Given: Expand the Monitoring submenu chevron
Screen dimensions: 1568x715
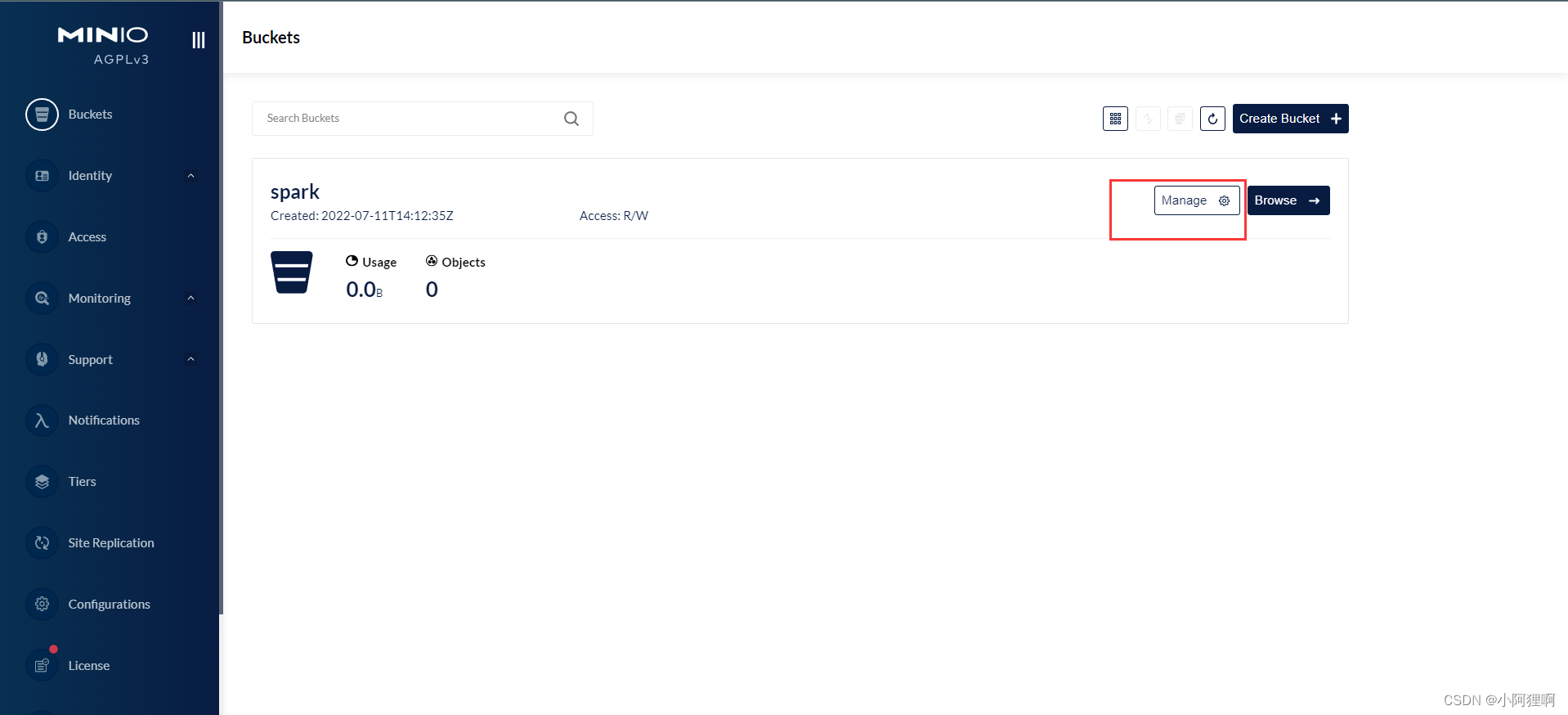Looking at the screenshot, I should (x=190, y=298).
